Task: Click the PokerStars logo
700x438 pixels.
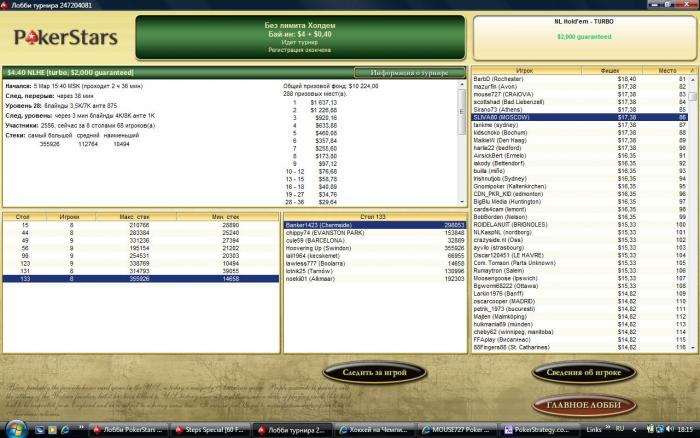Action: click(66, 38)
